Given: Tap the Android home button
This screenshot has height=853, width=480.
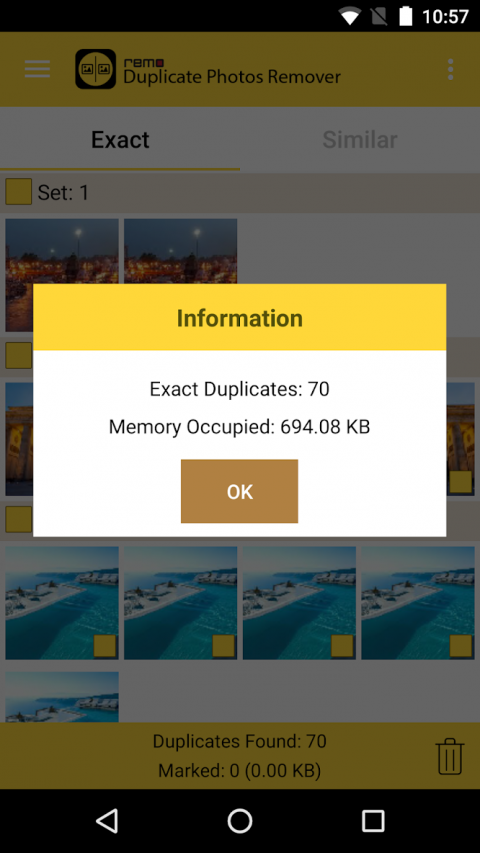Looking at the screenshot, I should click(x=240, y=821).
